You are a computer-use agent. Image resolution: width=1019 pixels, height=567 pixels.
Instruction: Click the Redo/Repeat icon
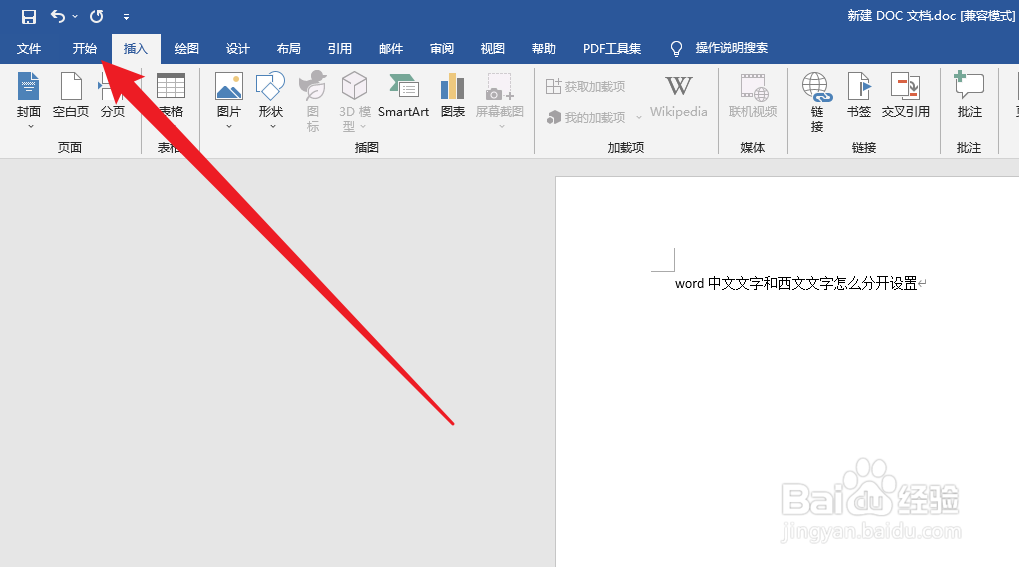tap(96, 16)
